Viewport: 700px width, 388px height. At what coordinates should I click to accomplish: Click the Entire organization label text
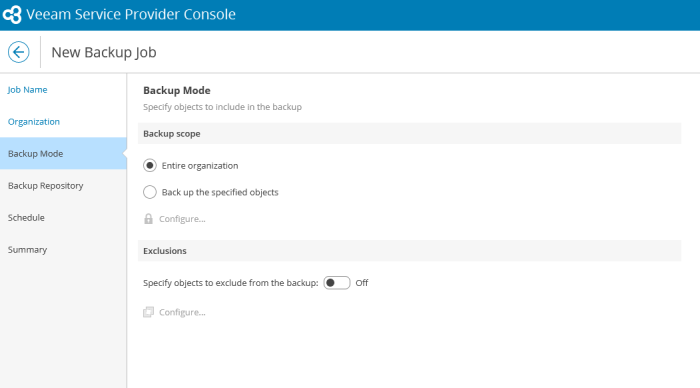click(200, 166)
